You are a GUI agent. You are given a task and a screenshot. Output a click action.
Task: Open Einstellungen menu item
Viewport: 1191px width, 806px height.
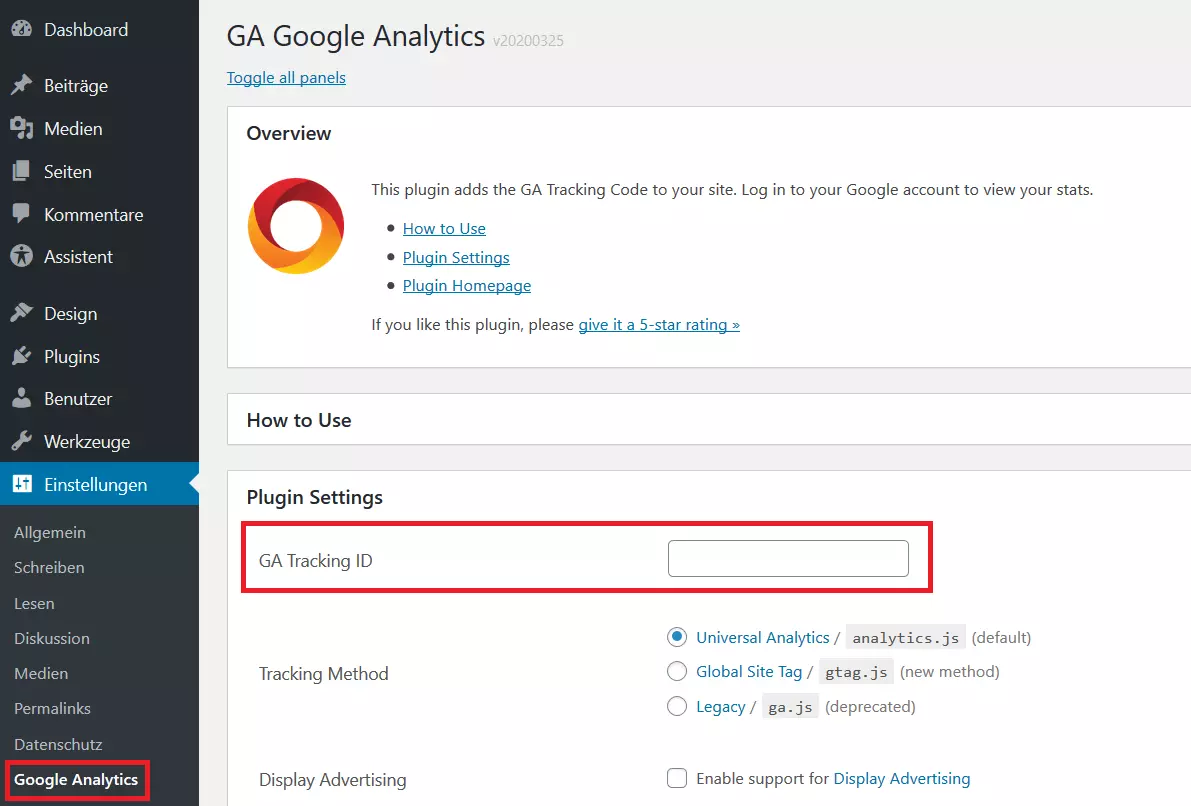click(100, 484)
